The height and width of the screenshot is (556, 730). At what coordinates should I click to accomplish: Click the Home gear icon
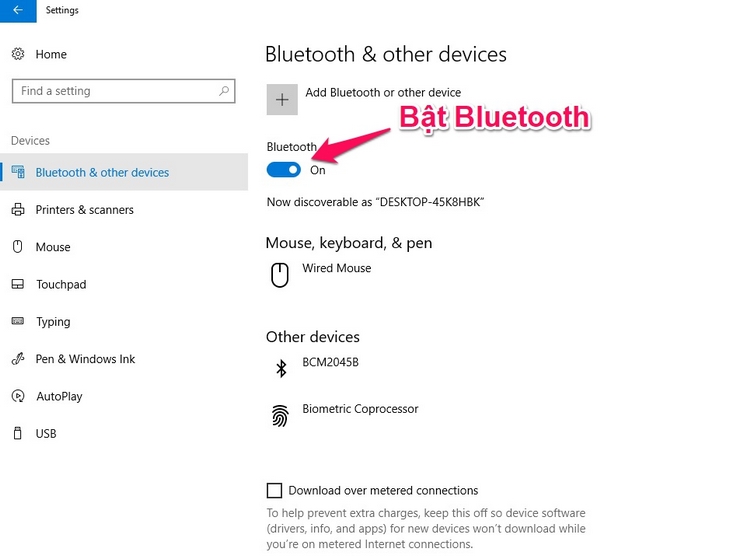[x=18, y=54]
